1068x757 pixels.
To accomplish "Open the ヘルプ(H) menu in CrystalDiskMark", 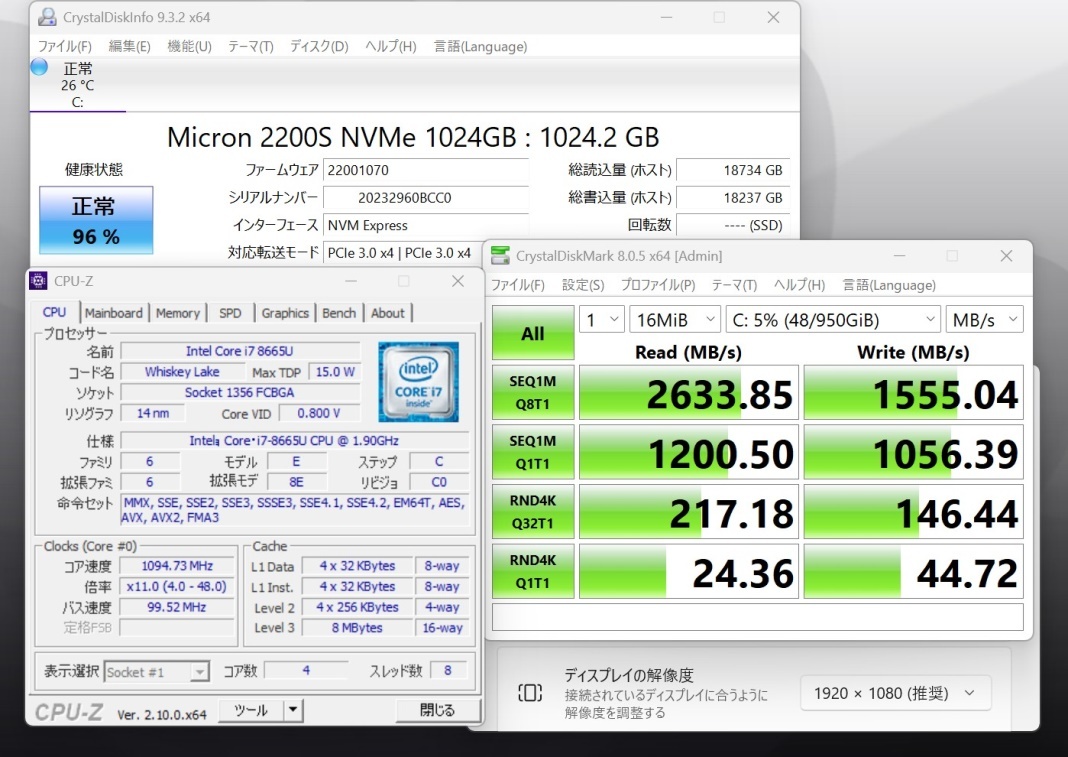I will tap(799, 285).
